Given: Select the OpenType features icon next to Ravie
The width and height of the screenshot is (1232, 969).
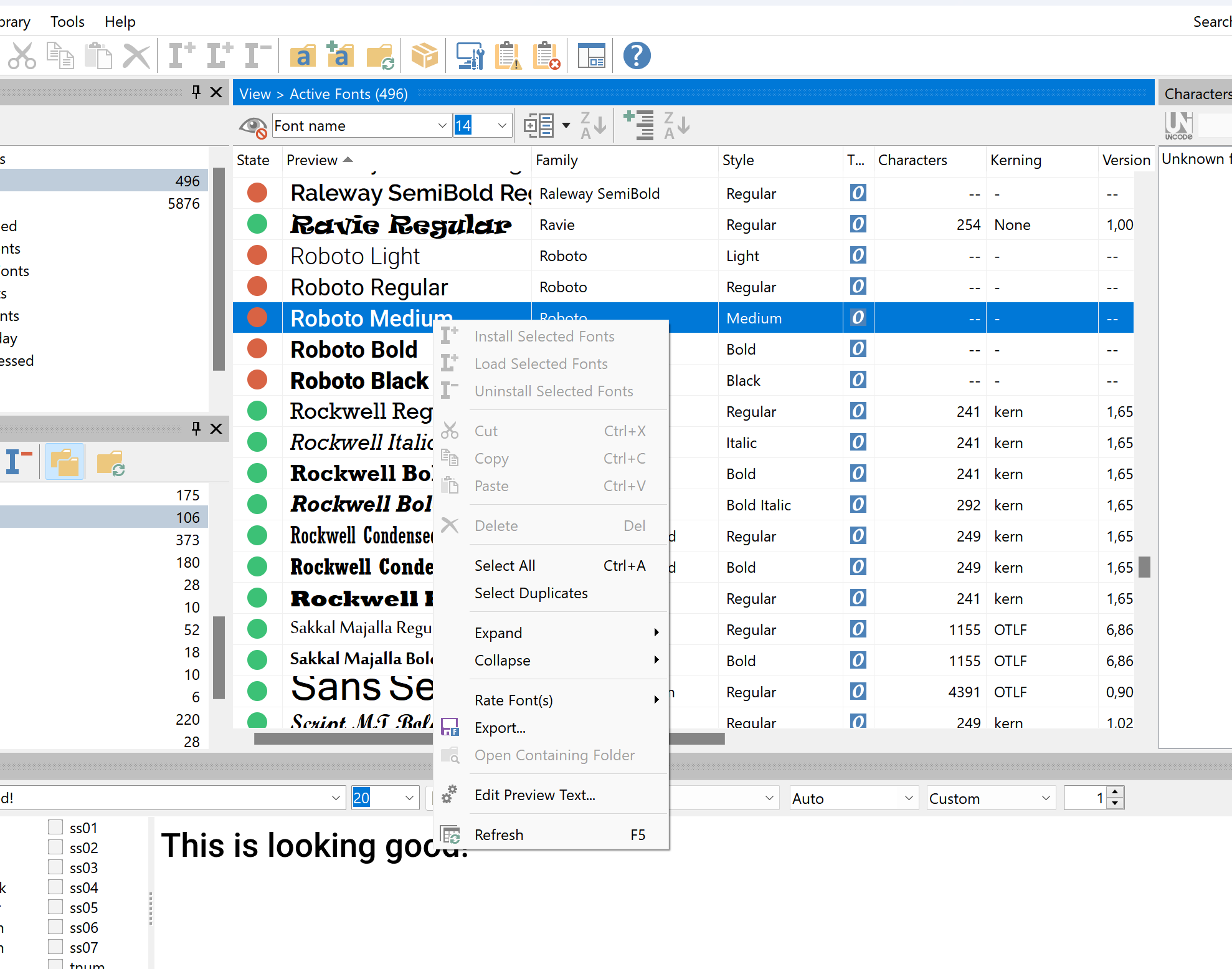Looking at the screenshot, I should pos(857,224).
